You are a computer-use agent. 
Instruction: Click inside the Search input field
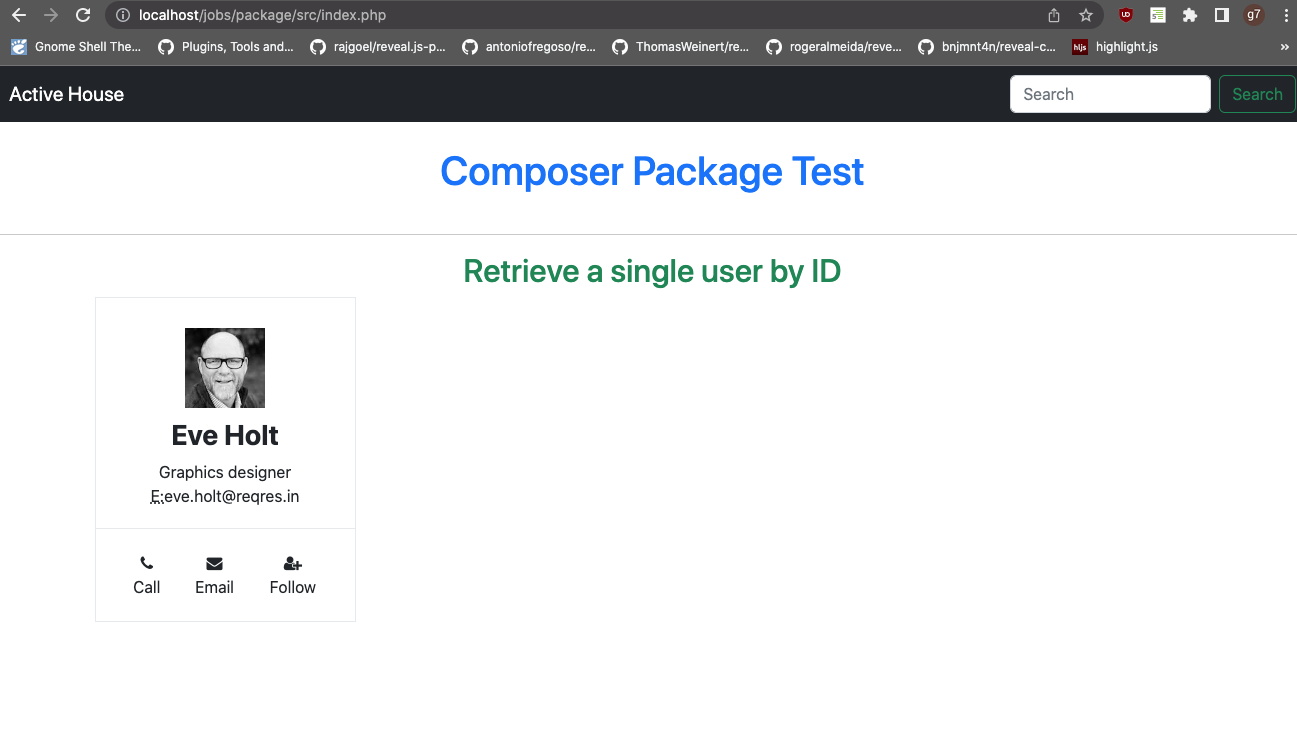[1110, 93]
